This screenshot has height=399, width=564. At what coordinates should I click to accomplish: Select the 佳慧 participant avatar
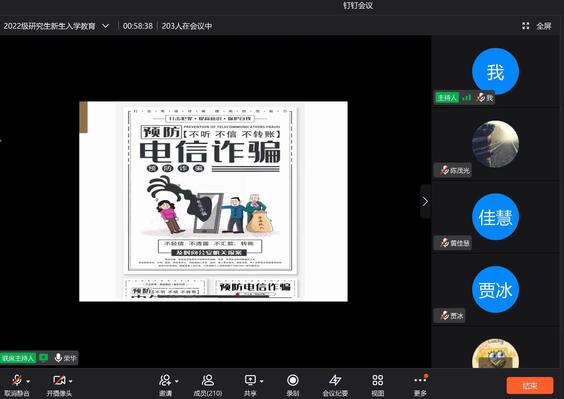(495, 217)
